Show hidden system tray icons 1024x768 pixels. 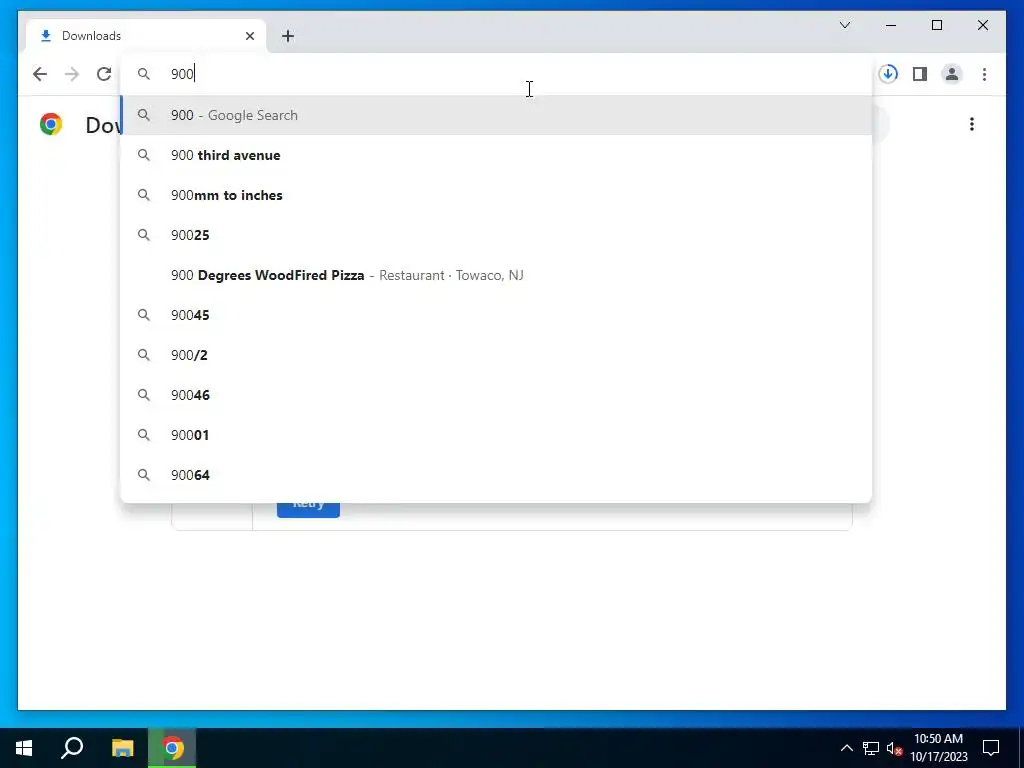pyautogui.click(x=846, y=748)
